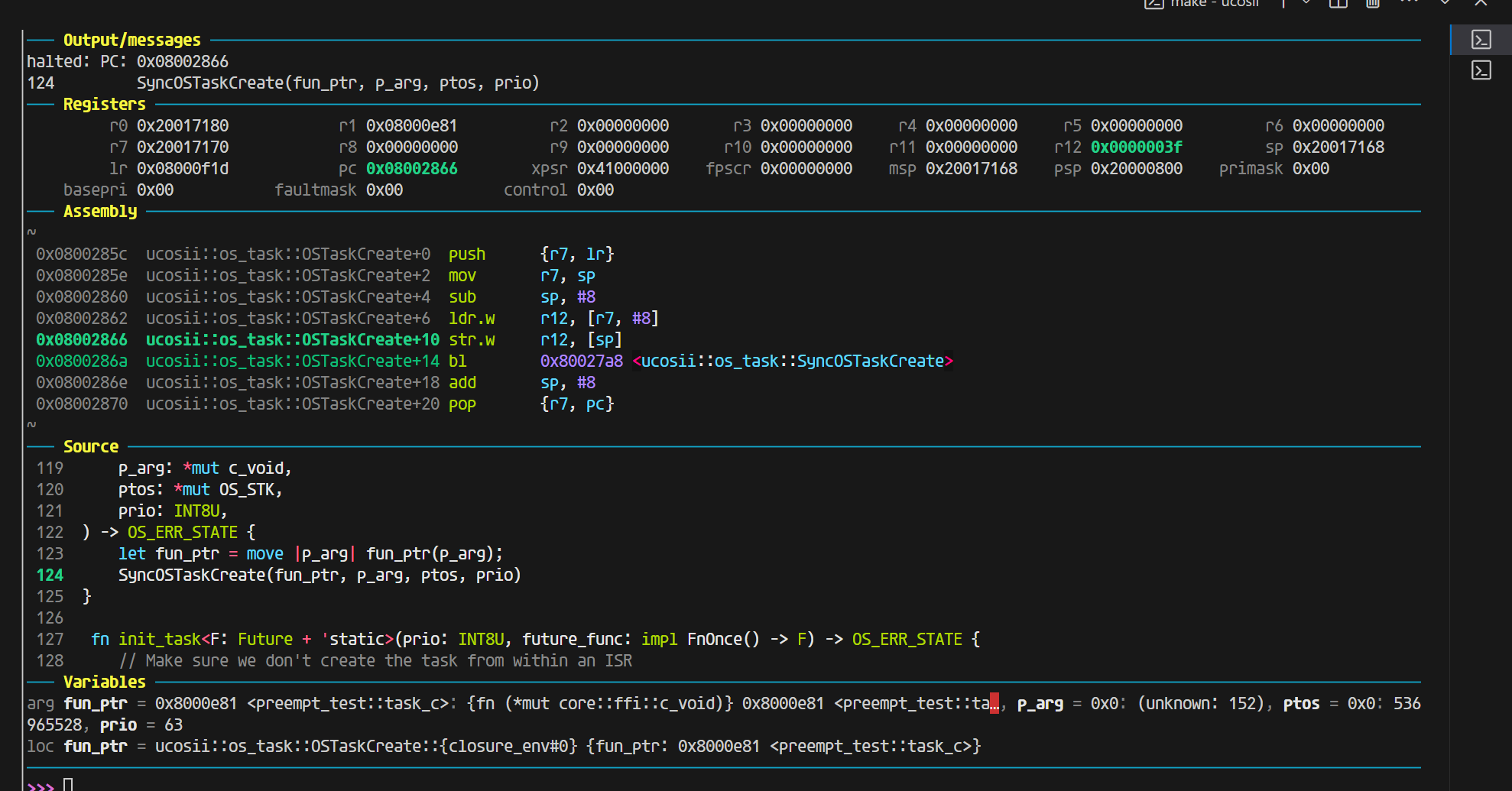Screen dimensions: 1512x791
Task: Click 'loc fun_ptr' closure_env variable line
Action: 504,746
